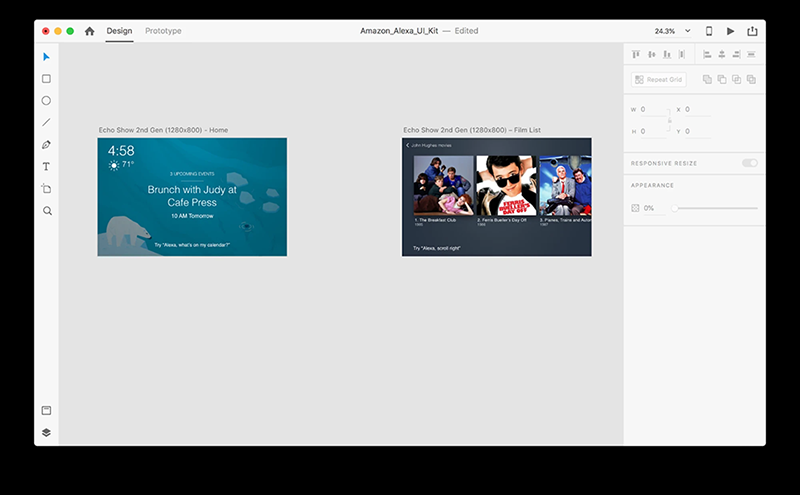This screenshot has width=800, height=495.
Task: Align objects to top edge
Action: pos(636,54)
